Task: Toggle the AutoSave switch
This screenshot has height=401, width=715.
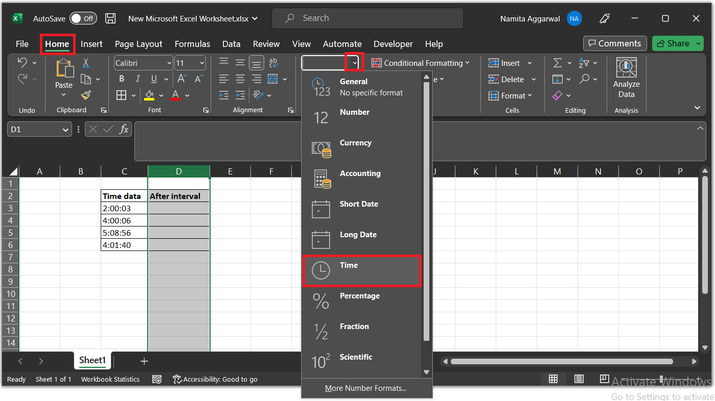Action: [83, 18]
